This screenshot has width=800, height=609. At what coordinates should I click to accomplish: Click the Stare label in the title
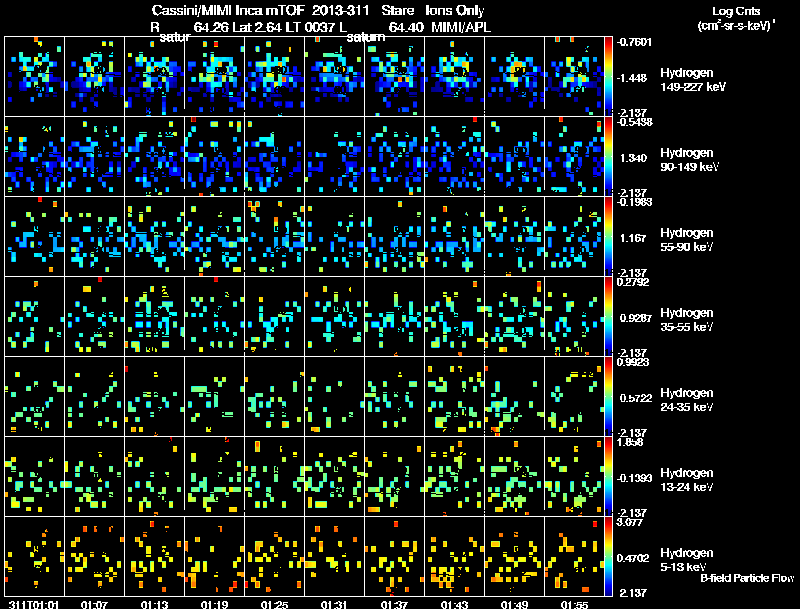(x=397, y=11)
